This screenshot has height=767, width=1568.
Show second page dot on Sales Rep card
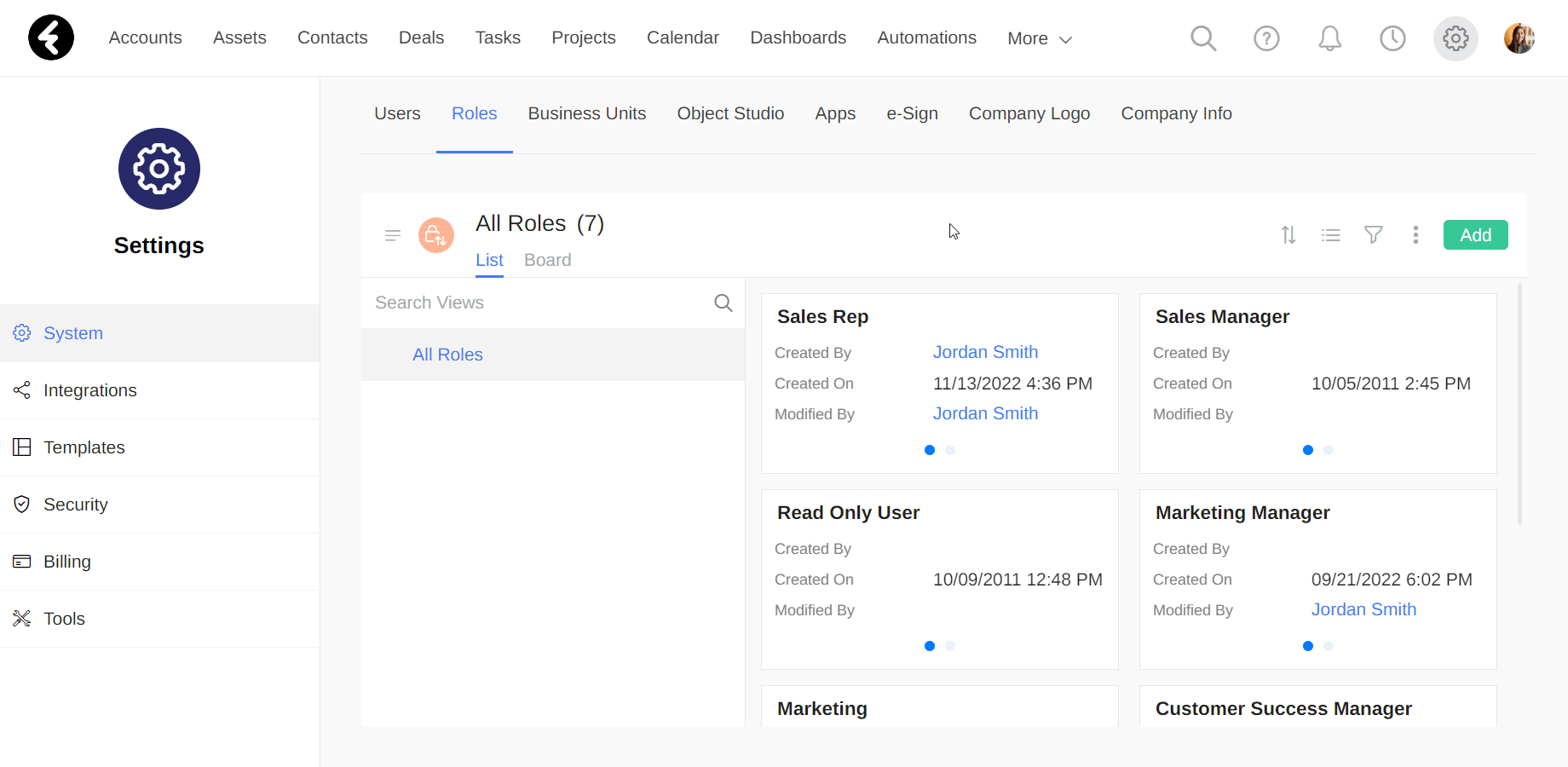coord(950,450)
